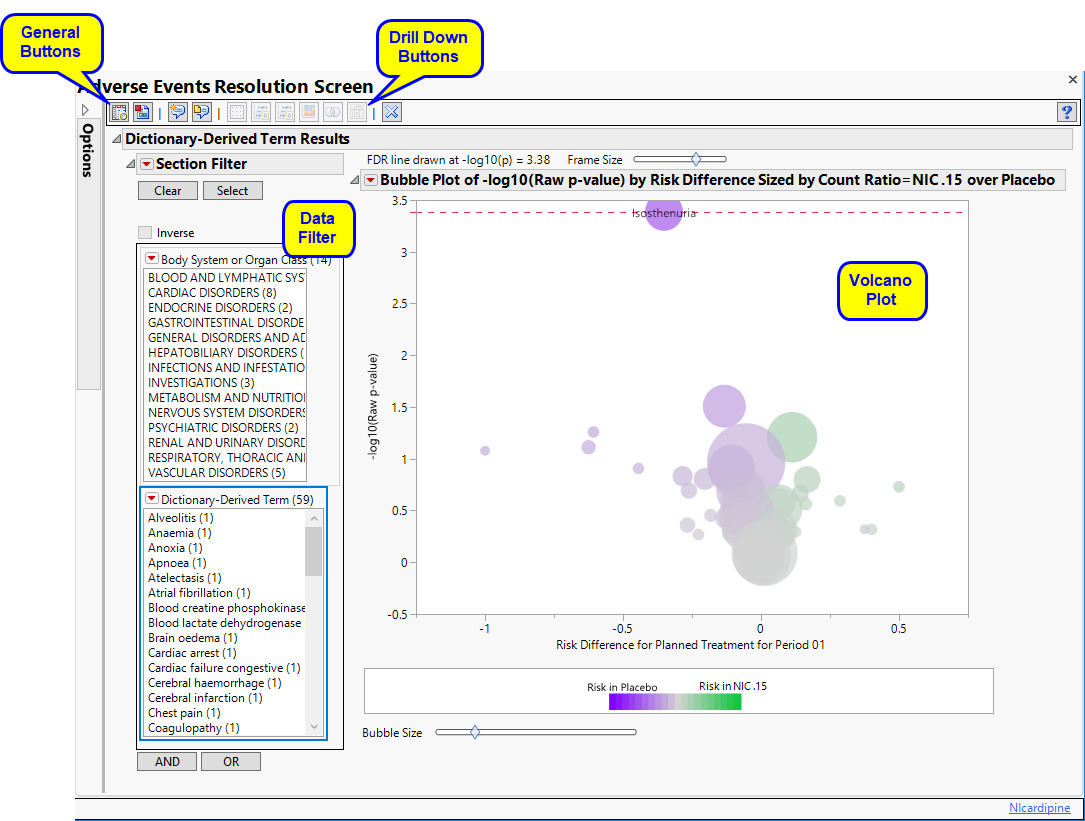Collapse the Dictionary-Derived Term Results section

click(x=117, y=139)
